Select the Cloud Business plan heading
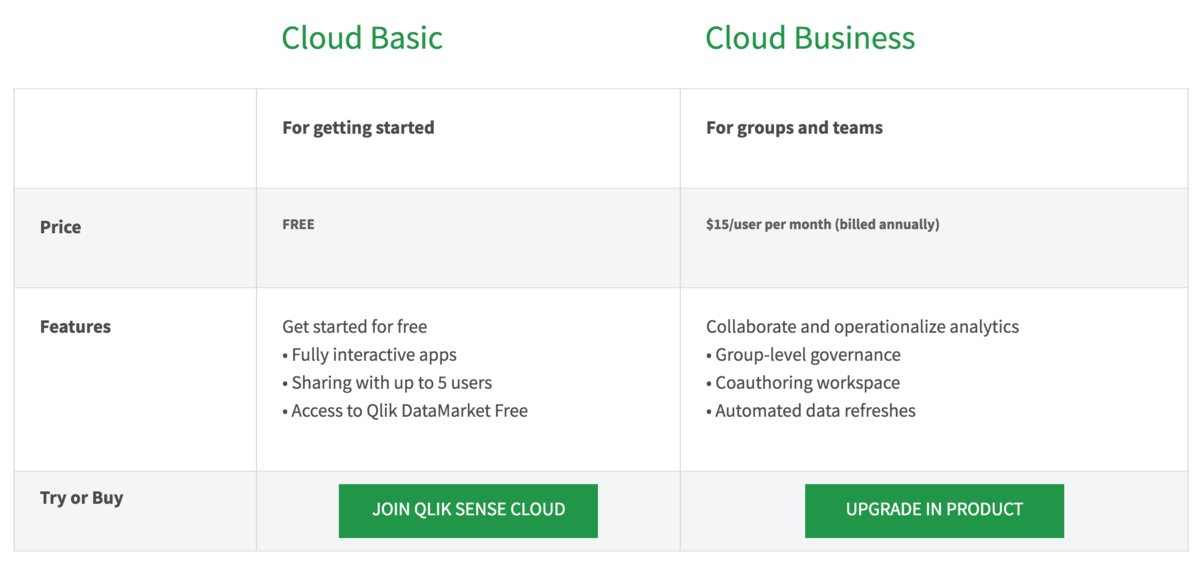The height and width of the screenshot is (565, 1200). click(809, 38)
